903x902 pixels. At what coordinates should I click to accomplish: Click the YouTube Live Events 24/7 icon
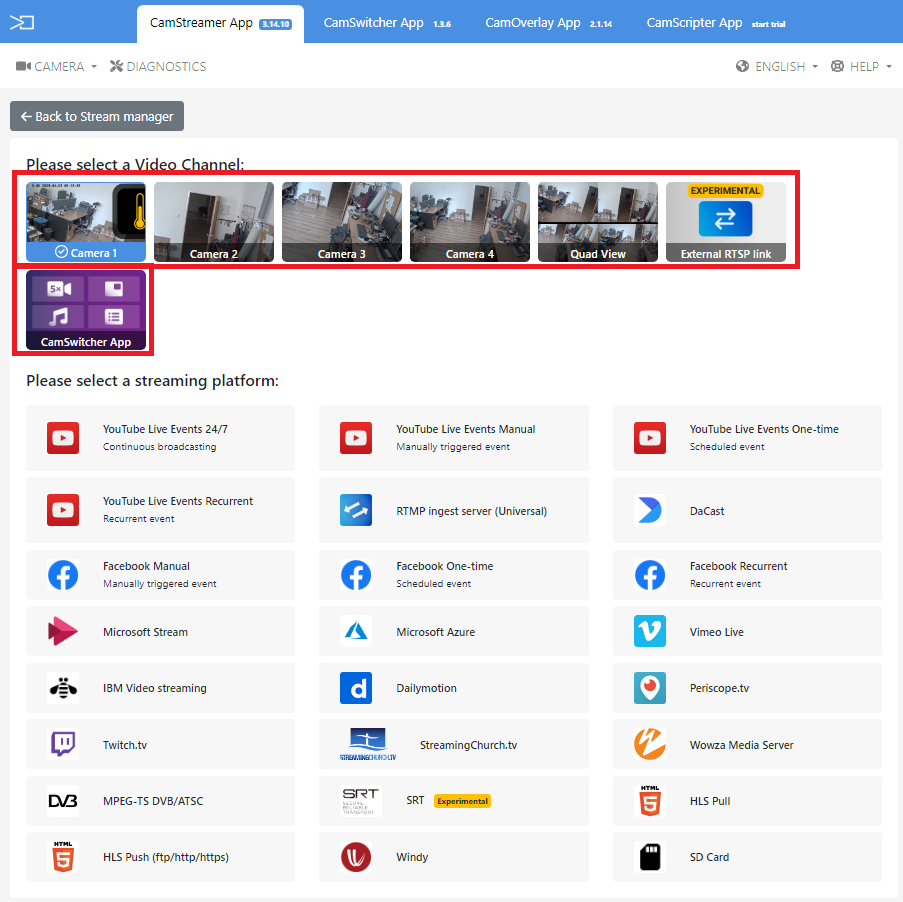pos(63,438)
